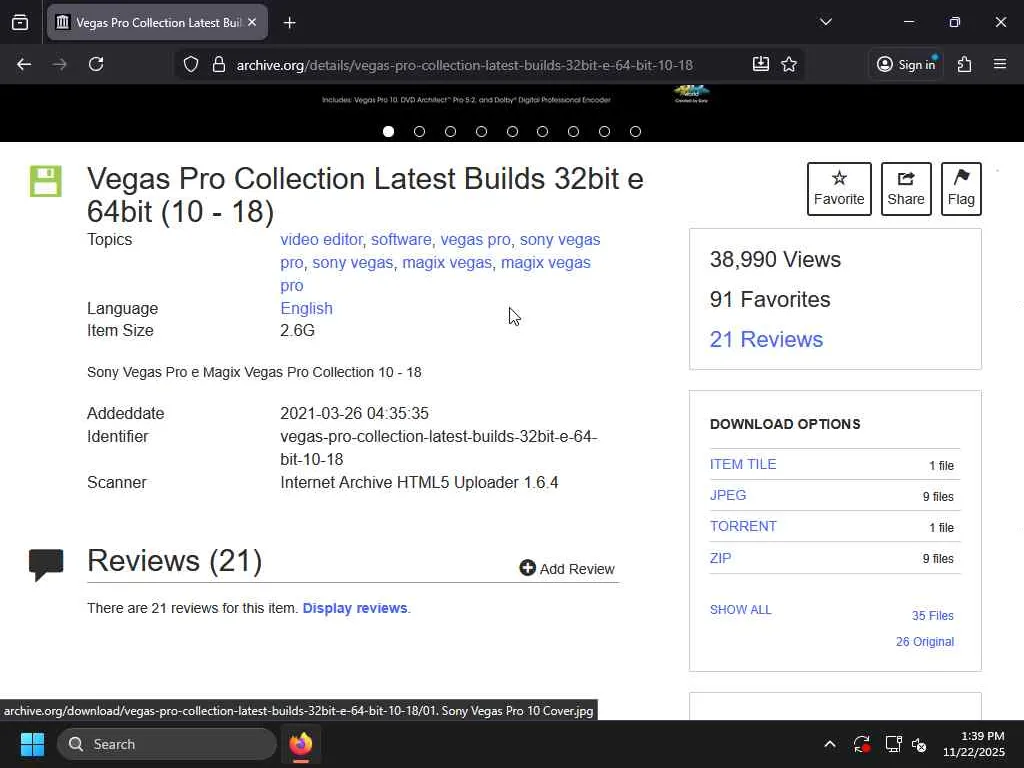Click the taskbar Search box
The width and height of the screenshot is (1024, 768).
point(167,744)
